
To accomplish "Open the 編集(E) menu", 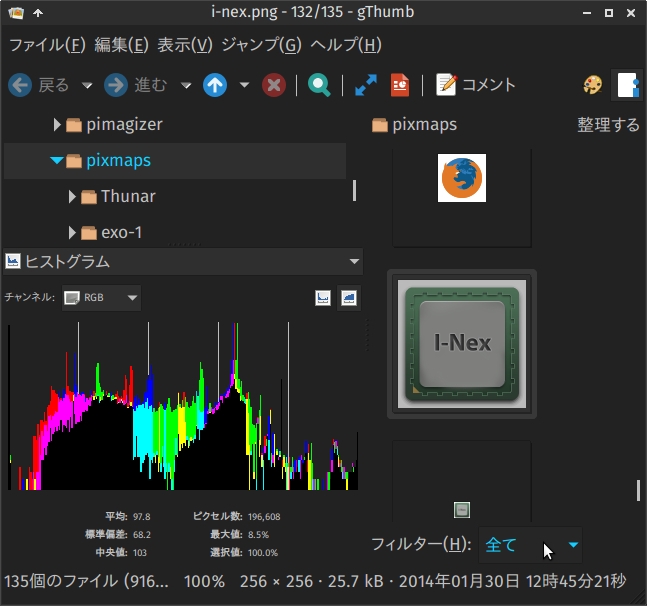I will tap(121, 45).
